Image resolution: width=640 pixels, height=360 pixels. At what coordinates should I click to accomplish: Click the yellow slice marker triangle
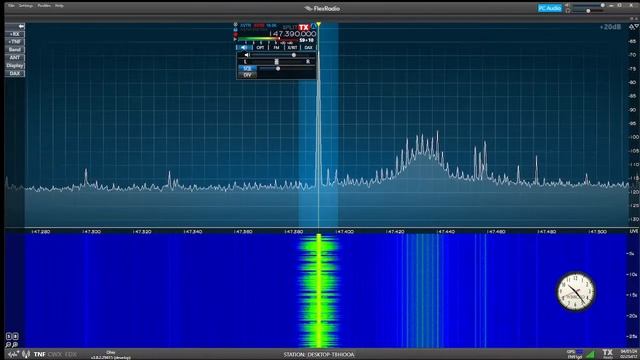tap(318, 24)
